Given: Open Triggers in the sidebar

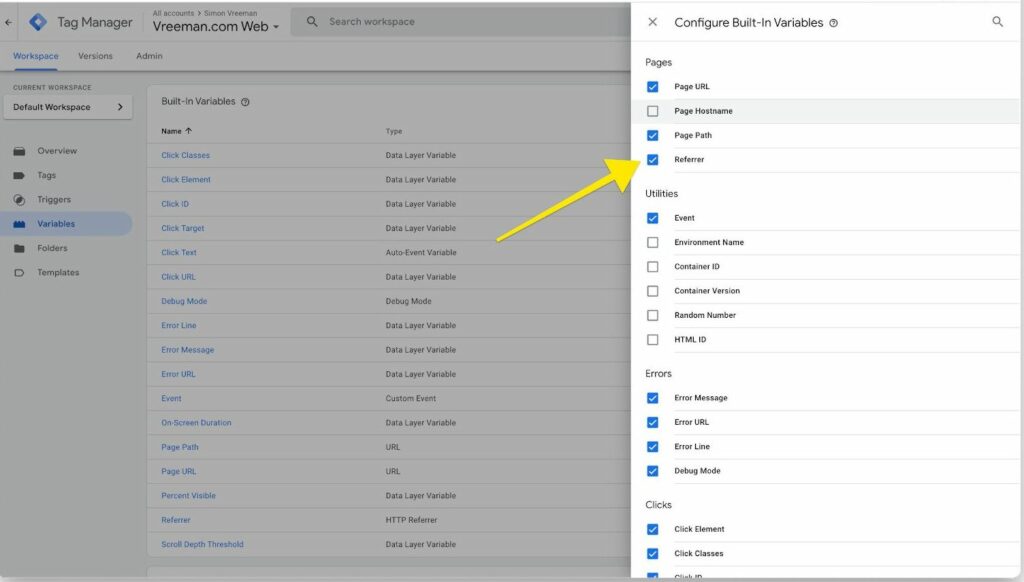Looking at the screenshot, I should (x=54, y=200).
